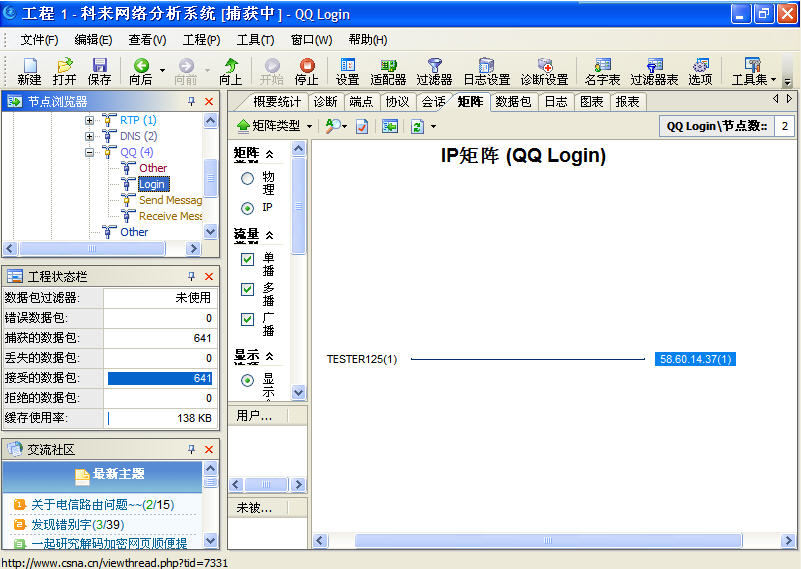
Task: Close the 节点浏览器 panel
Action: [x=209, y=101]
